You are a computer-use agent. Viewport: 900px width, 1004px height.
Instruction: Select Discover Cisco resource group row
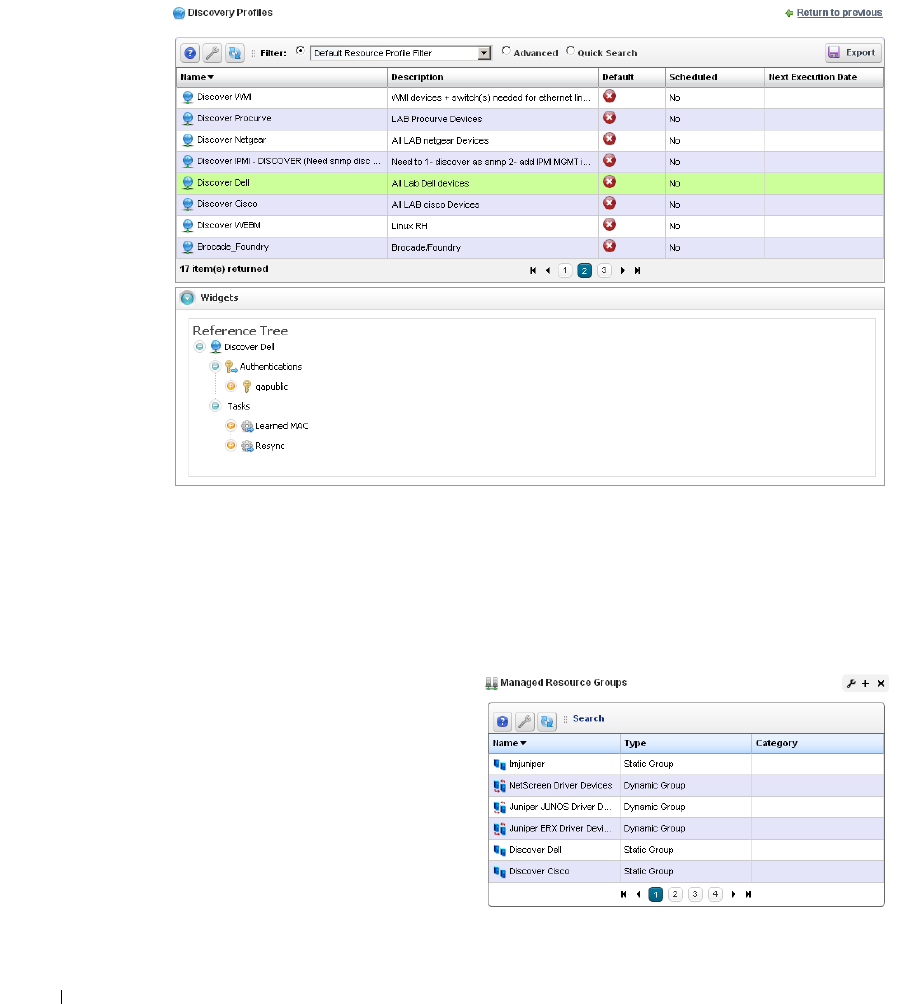[686, 871]
